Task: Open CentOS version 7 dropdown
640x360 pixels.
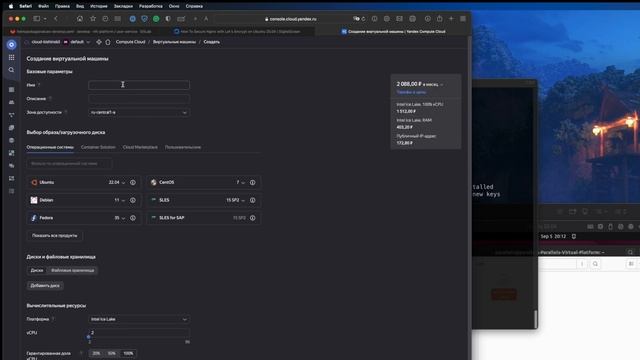Action: (x=241, y=182)
